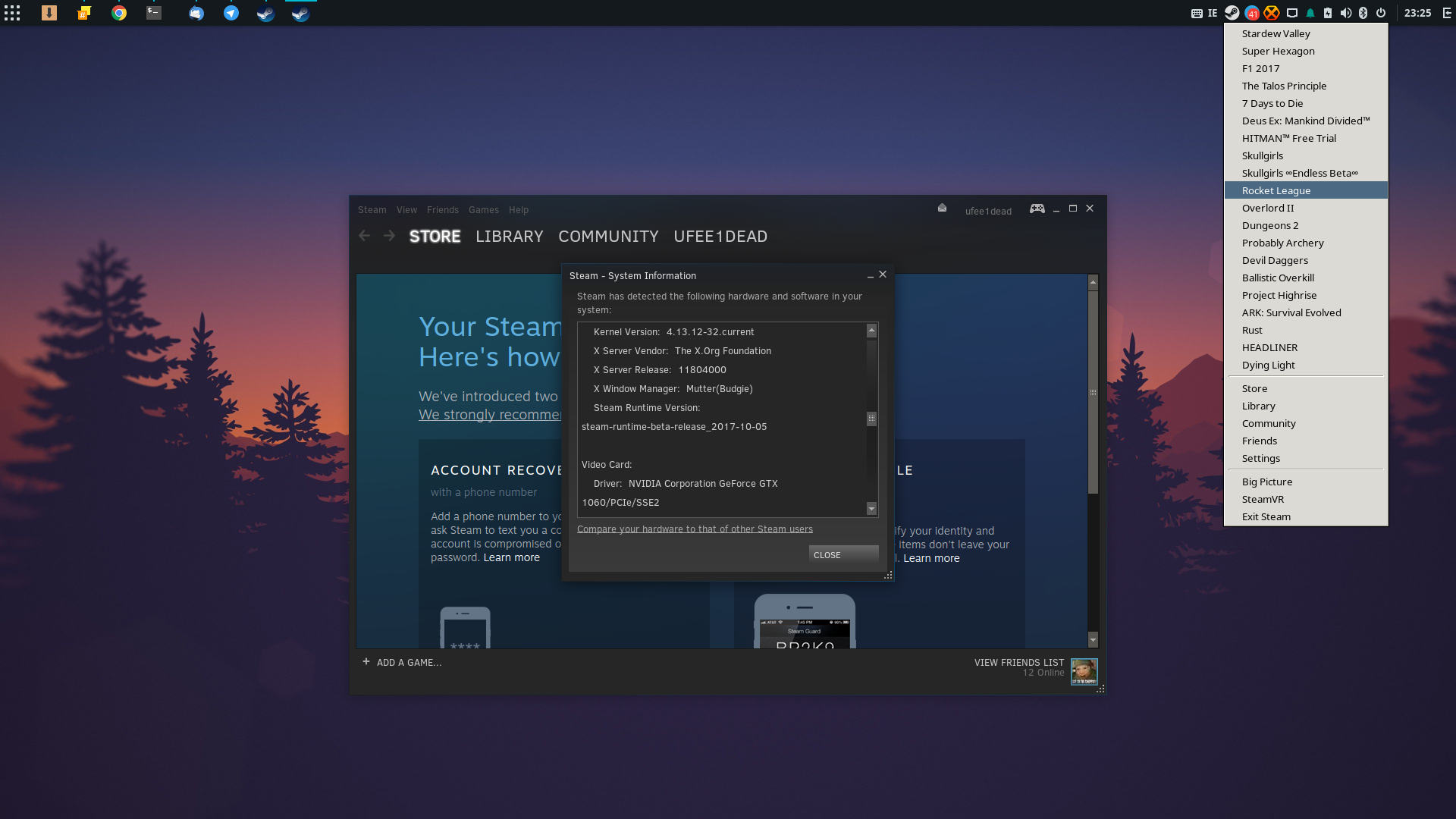1456x819 pixels.
Task: Click the CLOSE button in System Information
Action: pyautogui.click(x=843, y=555)
